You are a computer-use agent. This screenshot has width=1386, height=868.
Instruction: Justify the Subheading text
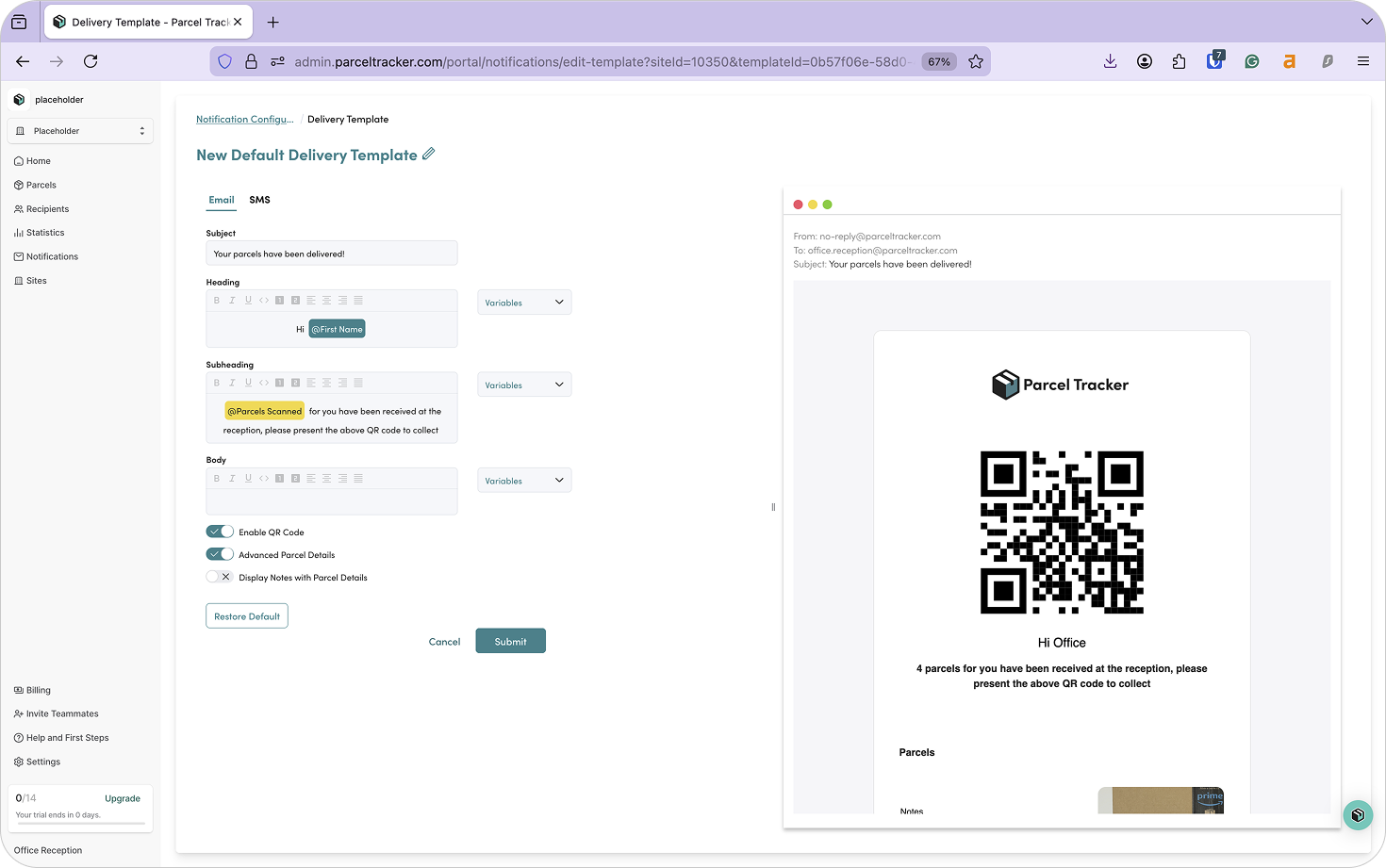(x=358, y=383)
